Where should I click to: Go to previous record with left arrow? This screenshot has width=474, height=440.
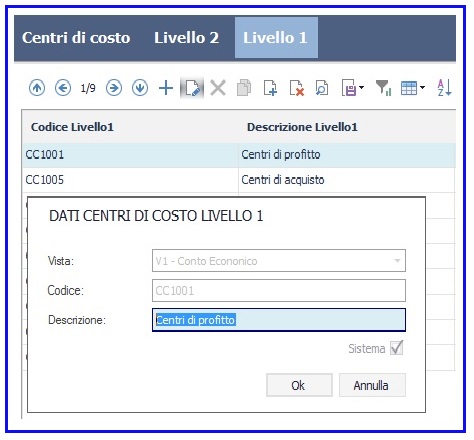[x=63, y=88]
